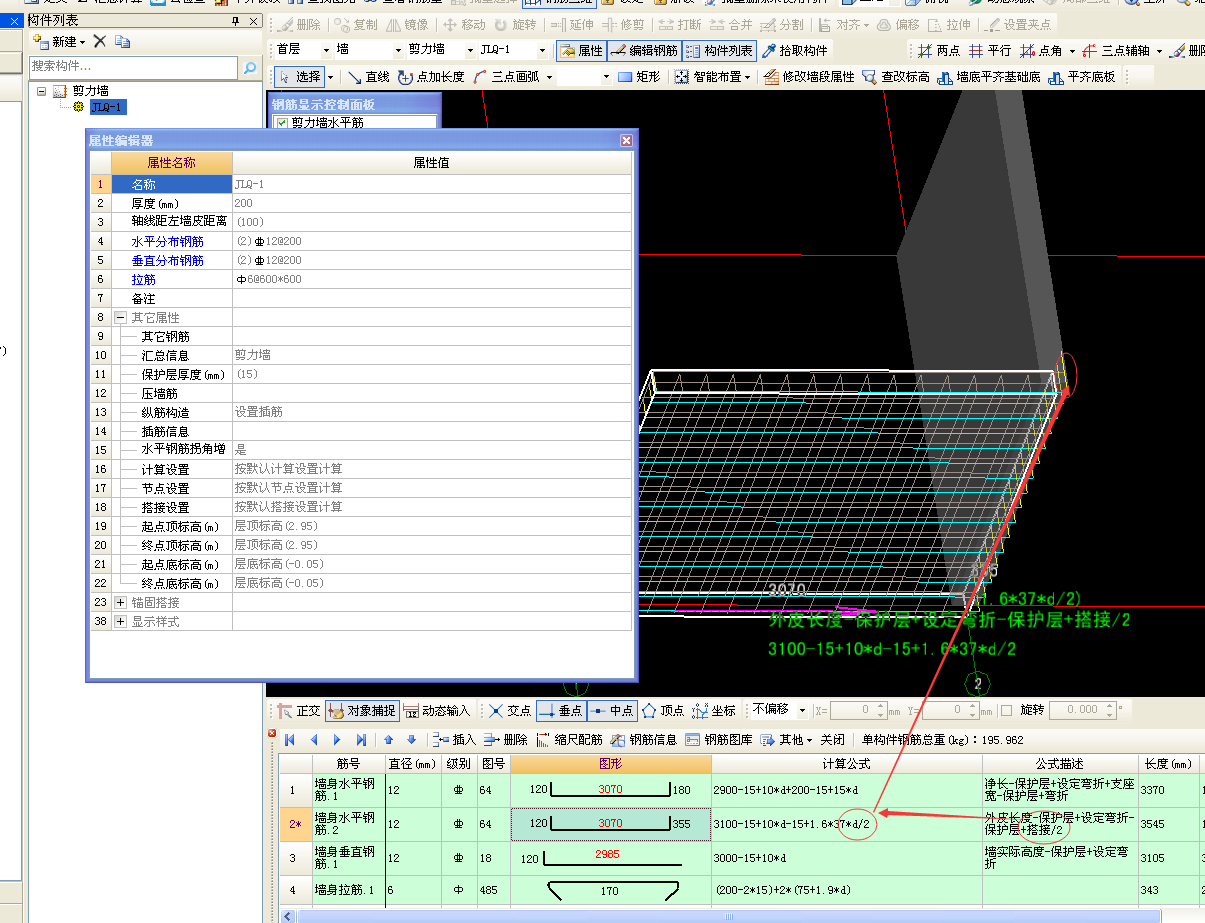Click the 属性名称 column header
1205x923 pixels.
(171, 163)
